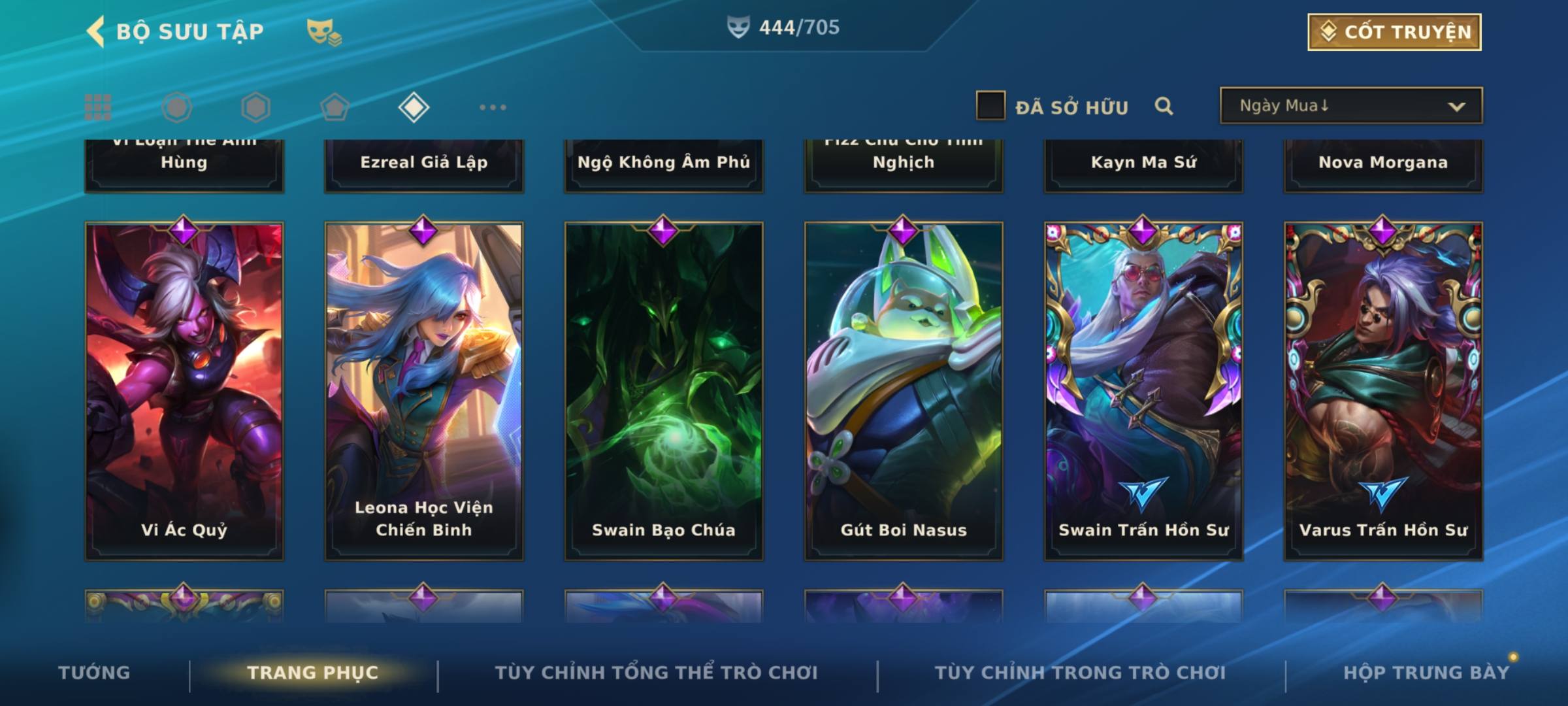Open the Tùy Chỉnh Trong Trò Chơi tab
The height and width of the screenshot is (706, 1568).
coord(1080,673)
